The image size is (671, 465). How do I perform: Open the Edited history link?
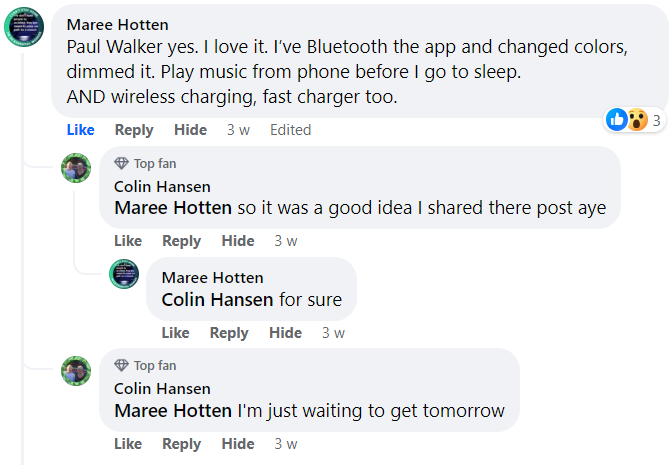(290, 130)
